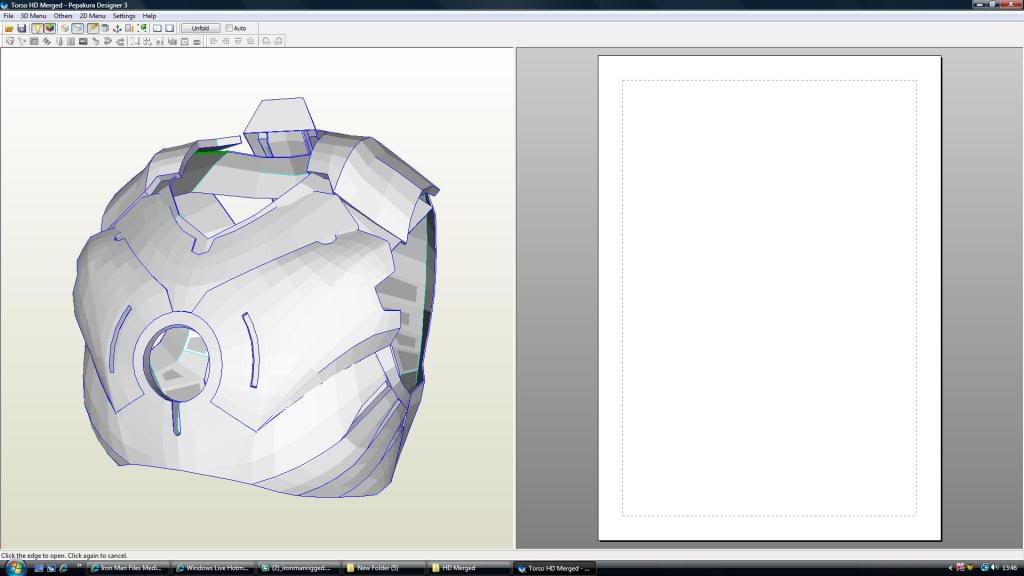Open the 3D Menu

[33, 16]
